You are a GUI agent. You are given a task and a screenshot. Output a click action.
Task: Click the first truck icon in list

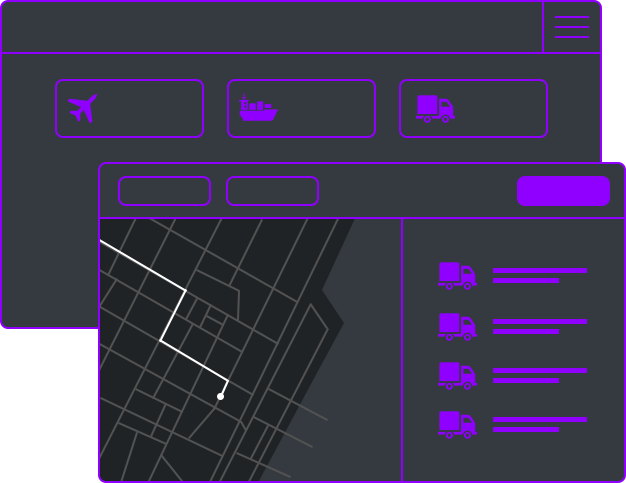coord(457,276)
